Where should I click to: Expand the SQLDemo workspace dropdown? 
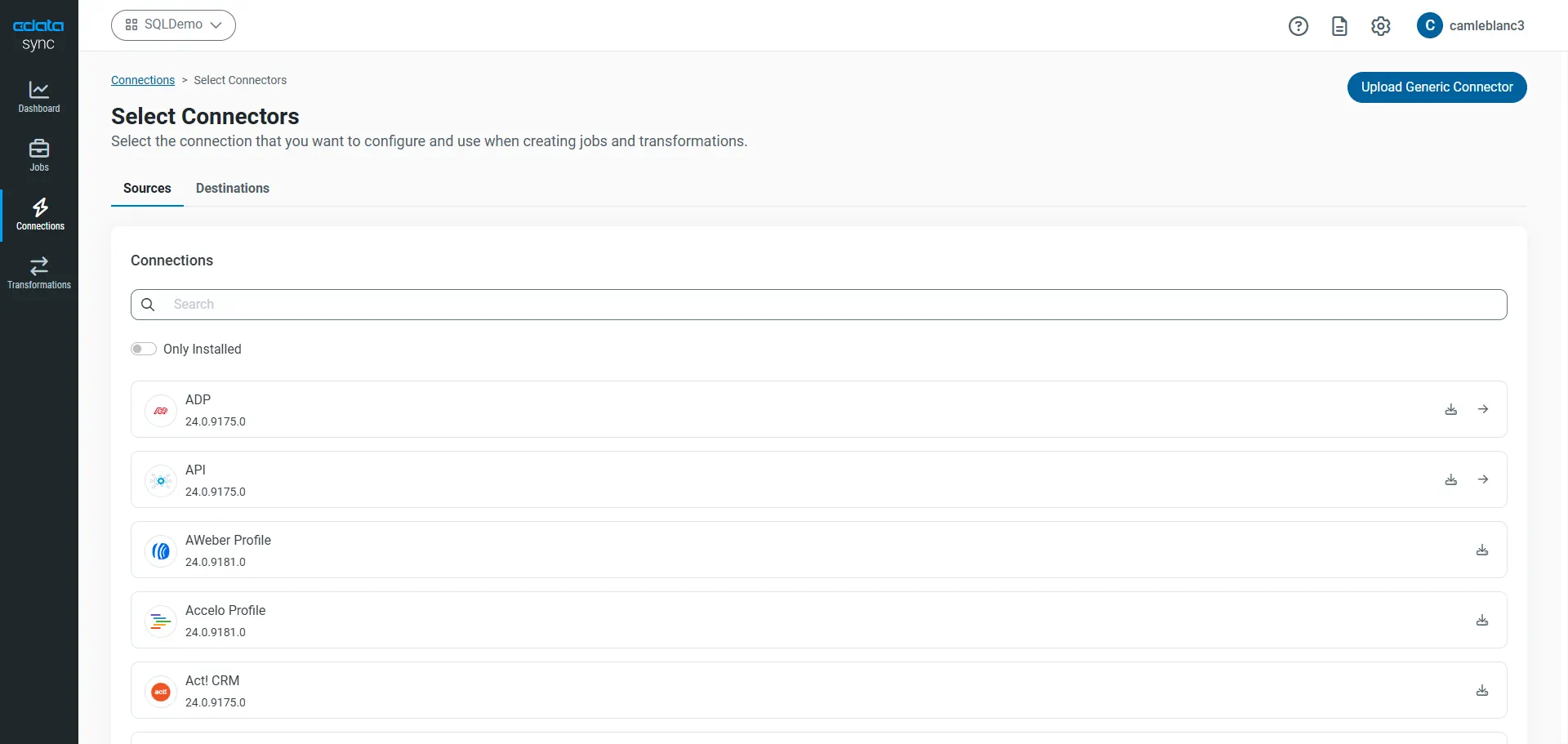pyautogui.click(x=173, y=25)
